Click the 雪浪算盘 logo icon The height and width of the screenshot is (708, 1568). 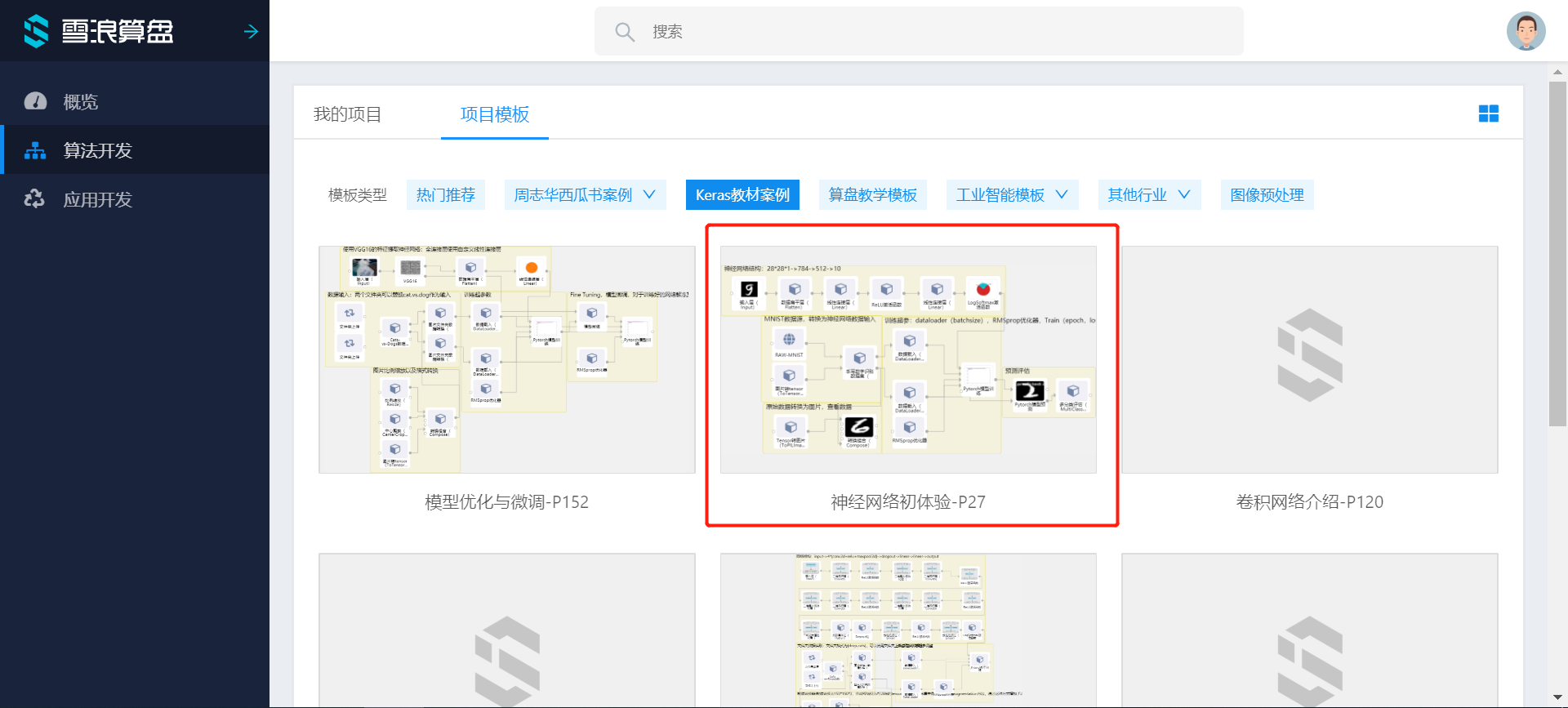coord(36,31)
